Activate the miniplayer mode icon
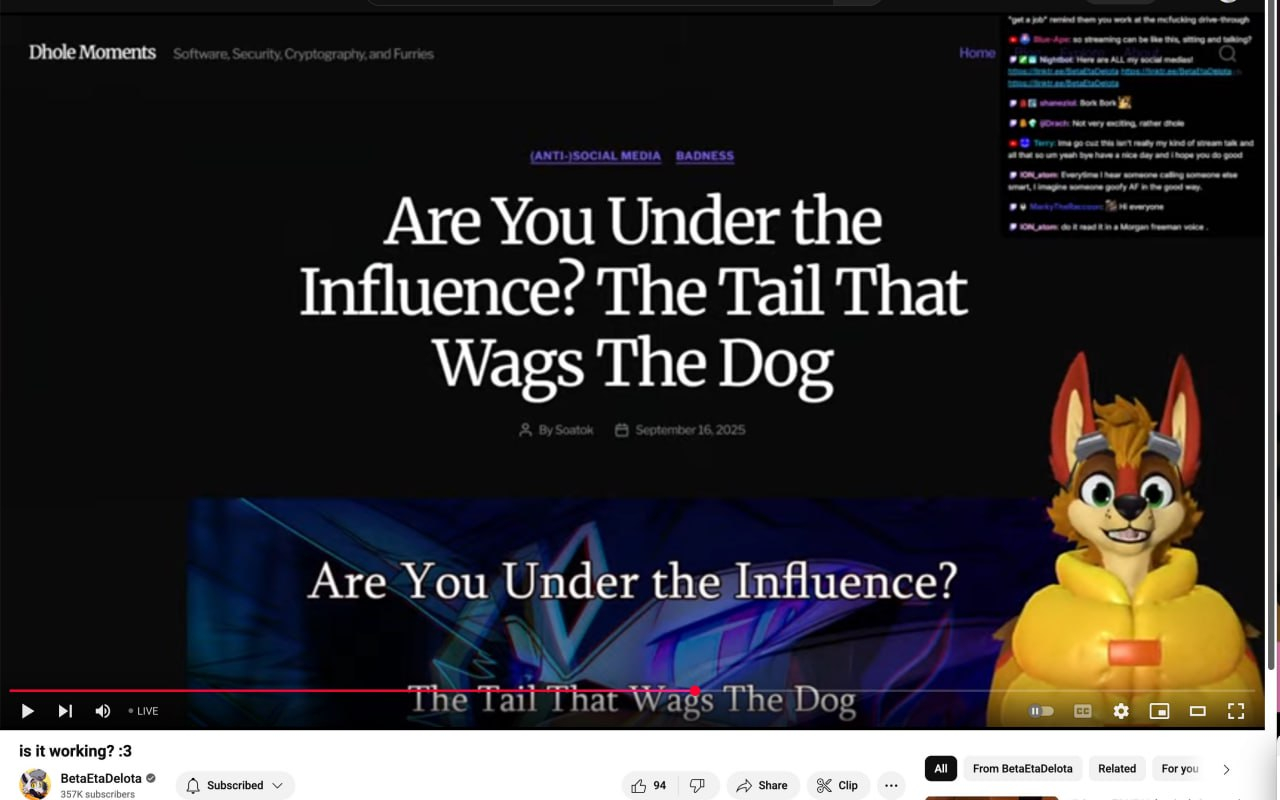1280x800 pixels. click(x=1159, y=711)
